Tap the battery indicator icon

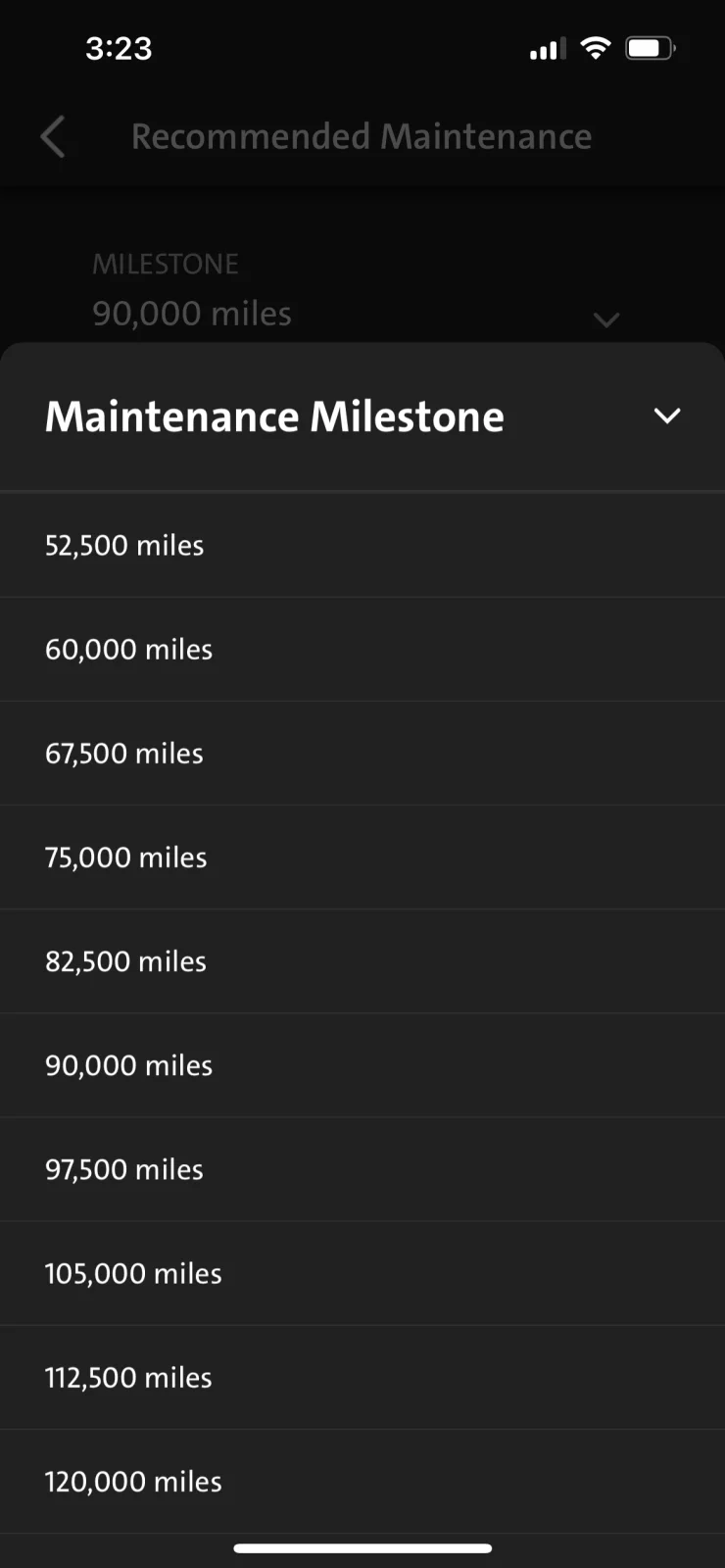(x=650, y=48)
